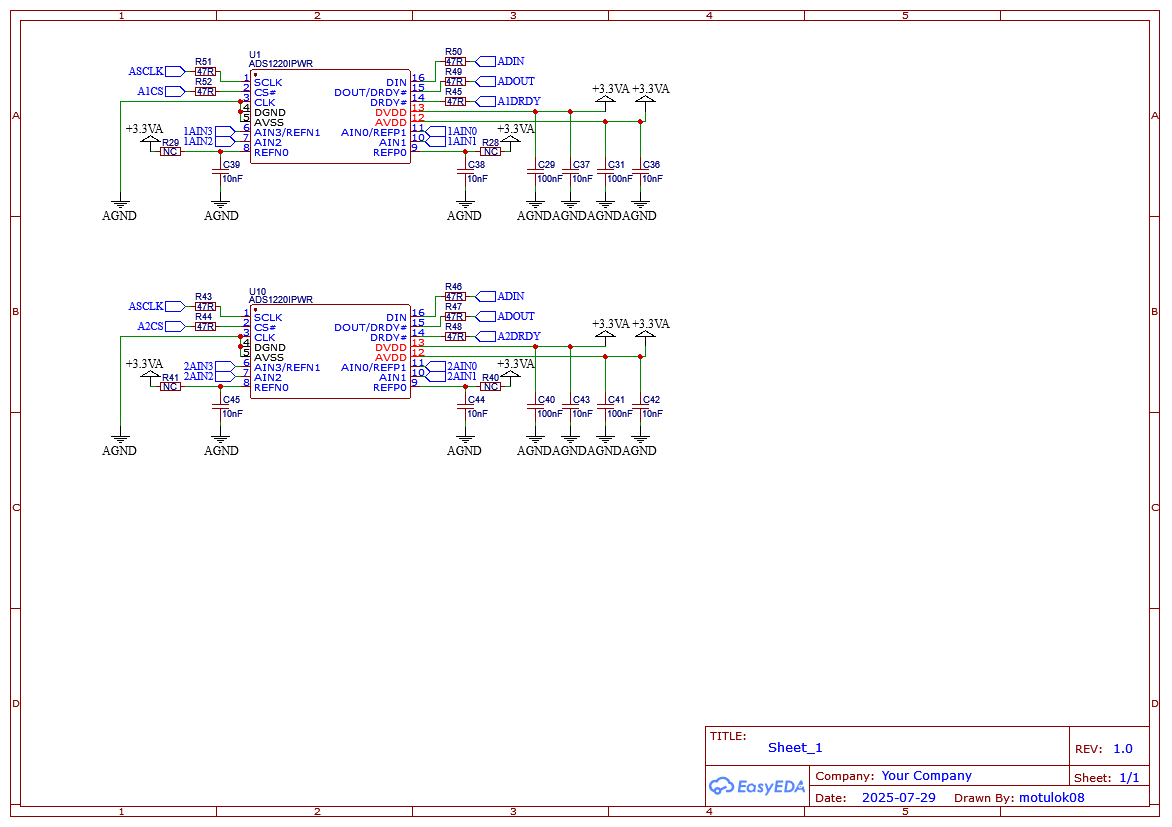The width and height of the screenshot is (1172, 827).
Task: Select capacitor C36
Action: pos(641,172)
